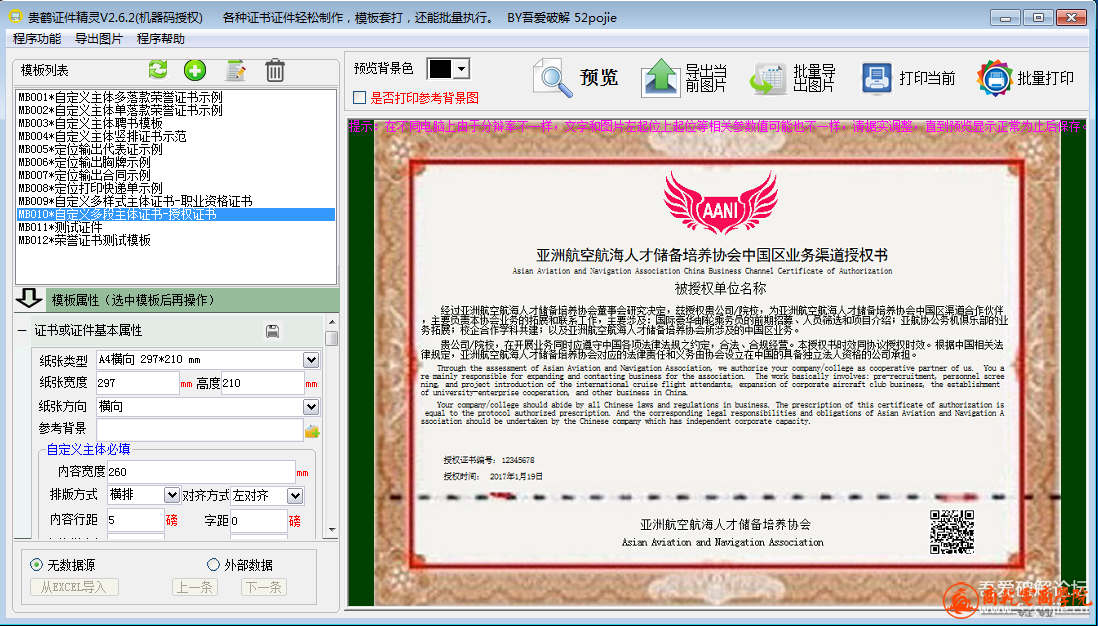Open the 导出图片 menu
The height and width of the screenshot is (626, 1098).
[99, 39]
